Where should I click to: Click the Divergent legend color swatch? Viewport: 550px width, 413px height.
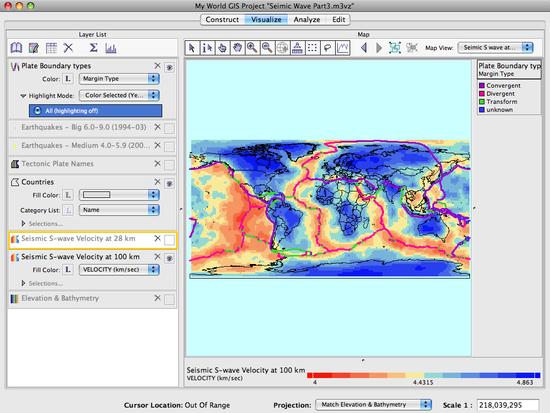coord(482,94)
